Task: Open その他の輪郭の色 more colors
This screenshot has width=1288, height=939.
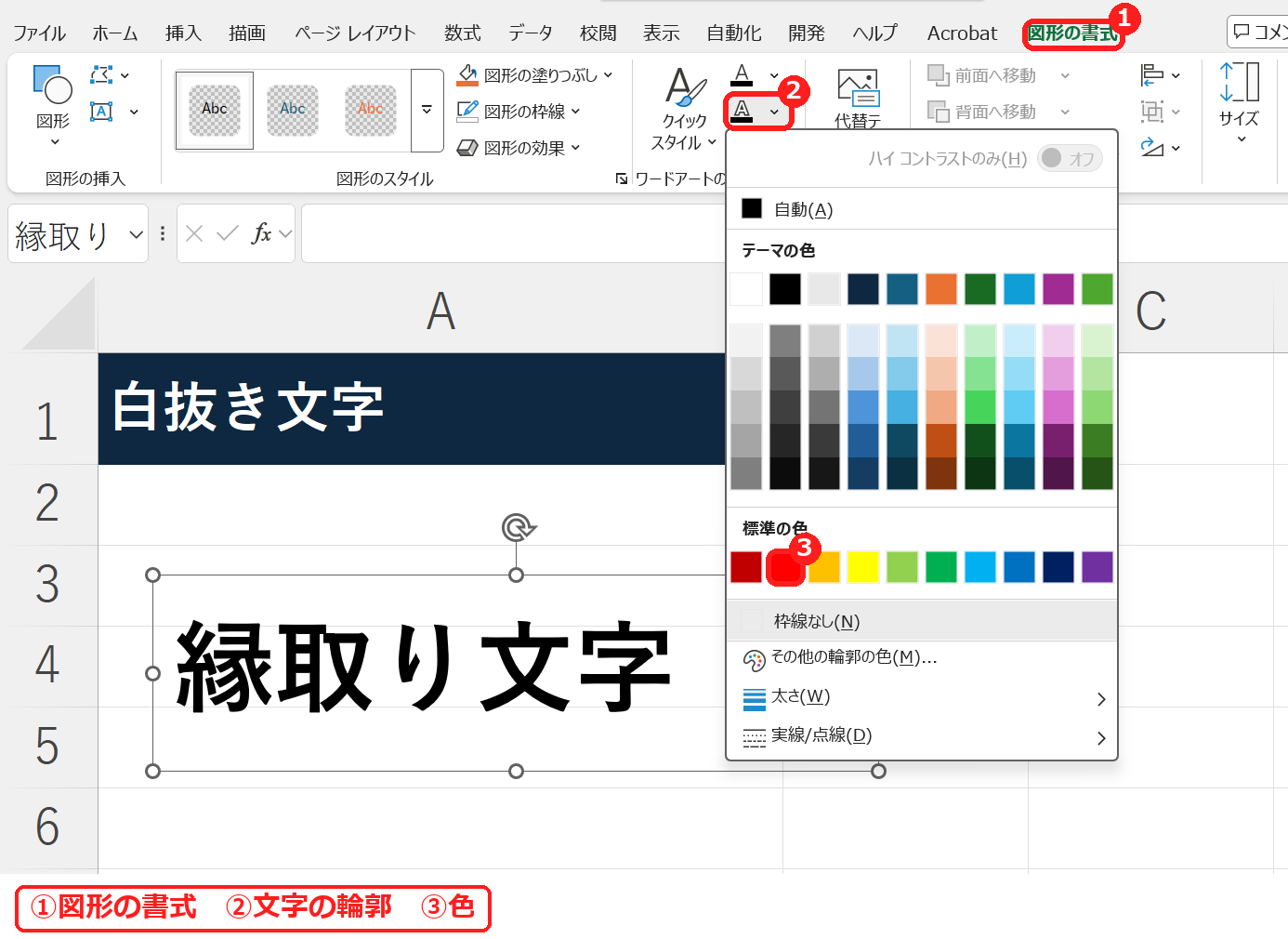Action: (x=921, y=658)
